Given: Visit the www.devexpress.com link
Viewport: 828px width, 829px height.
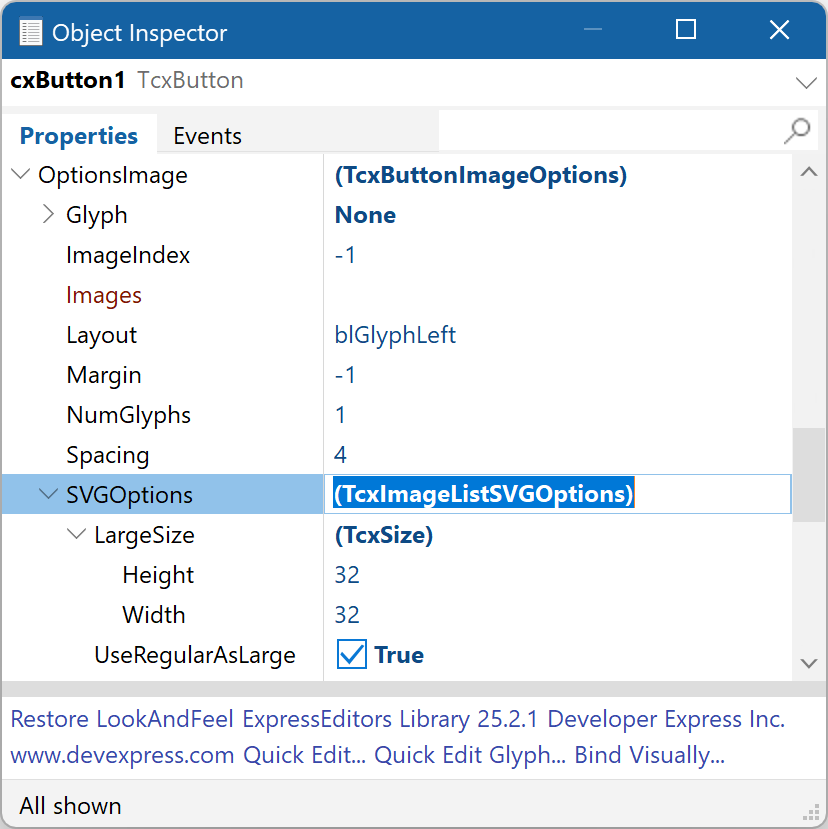Looking at the screenshot, I should (x=122, y=755).
